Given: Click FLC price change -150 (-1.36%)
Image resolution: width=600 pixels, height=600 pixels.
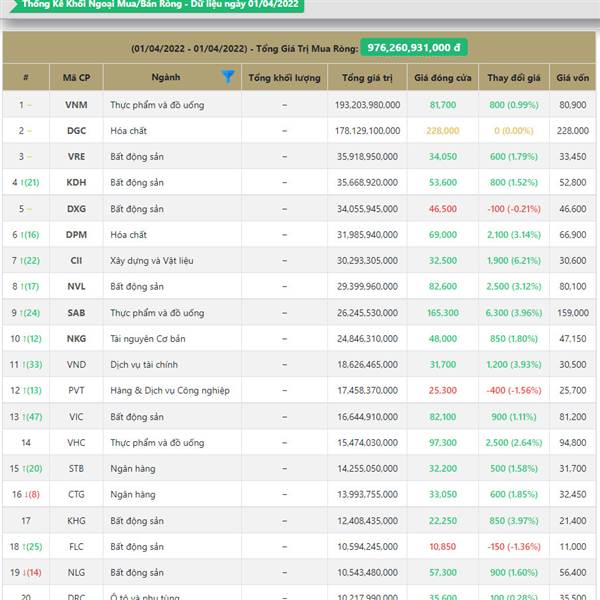Looking at the screenshot, I should click(x=514, y=546).
